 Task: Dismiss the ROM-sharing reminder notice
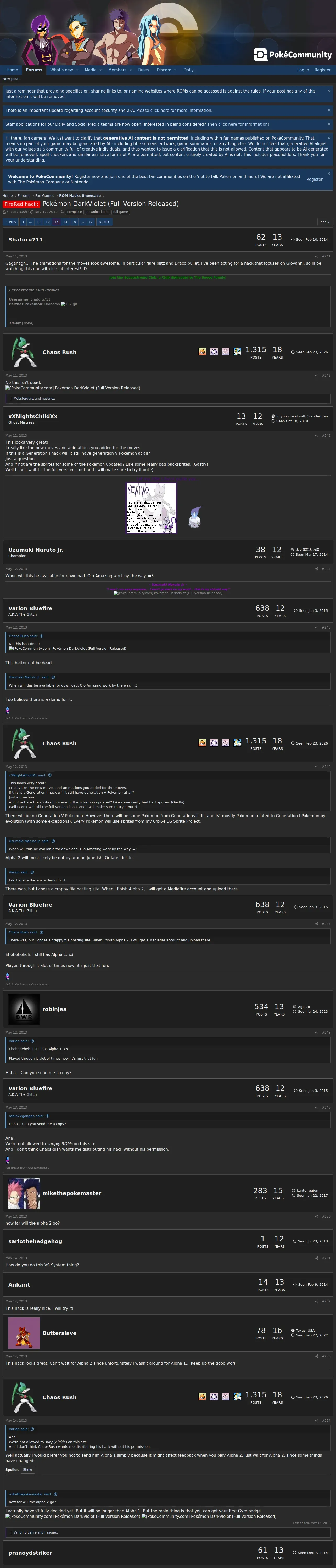(329, 91)
